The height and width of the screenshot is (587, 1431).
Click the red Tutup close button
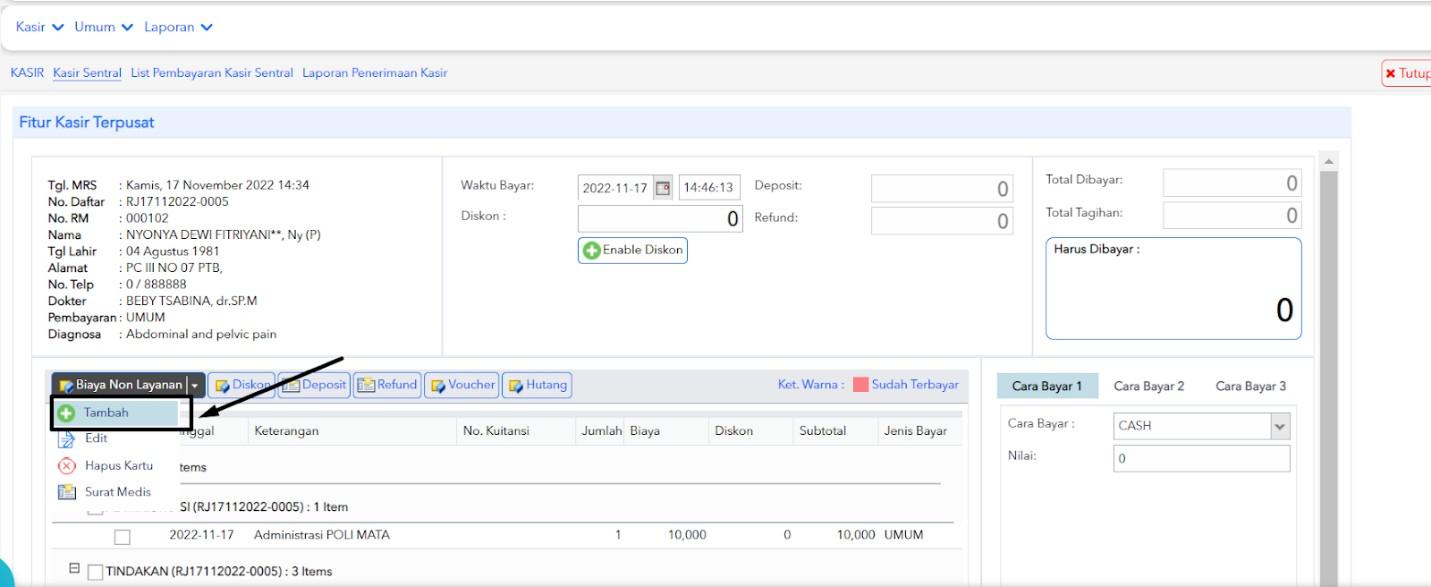pyautogui.click(x=1407, y=74)
